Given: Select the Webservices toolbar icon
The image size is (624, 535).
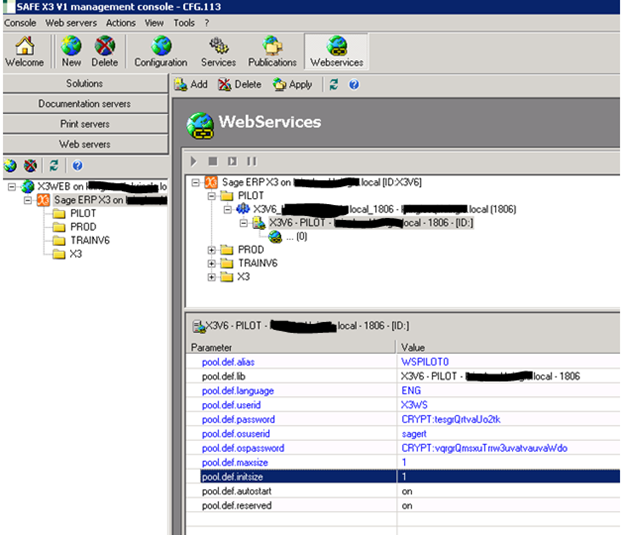Looking at the screenshot, I should pos(337,47).
